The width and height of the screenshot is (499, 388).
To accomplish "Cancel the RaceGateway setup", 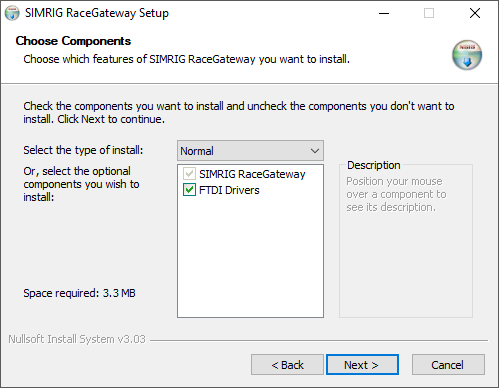I will tap(448, 365).
